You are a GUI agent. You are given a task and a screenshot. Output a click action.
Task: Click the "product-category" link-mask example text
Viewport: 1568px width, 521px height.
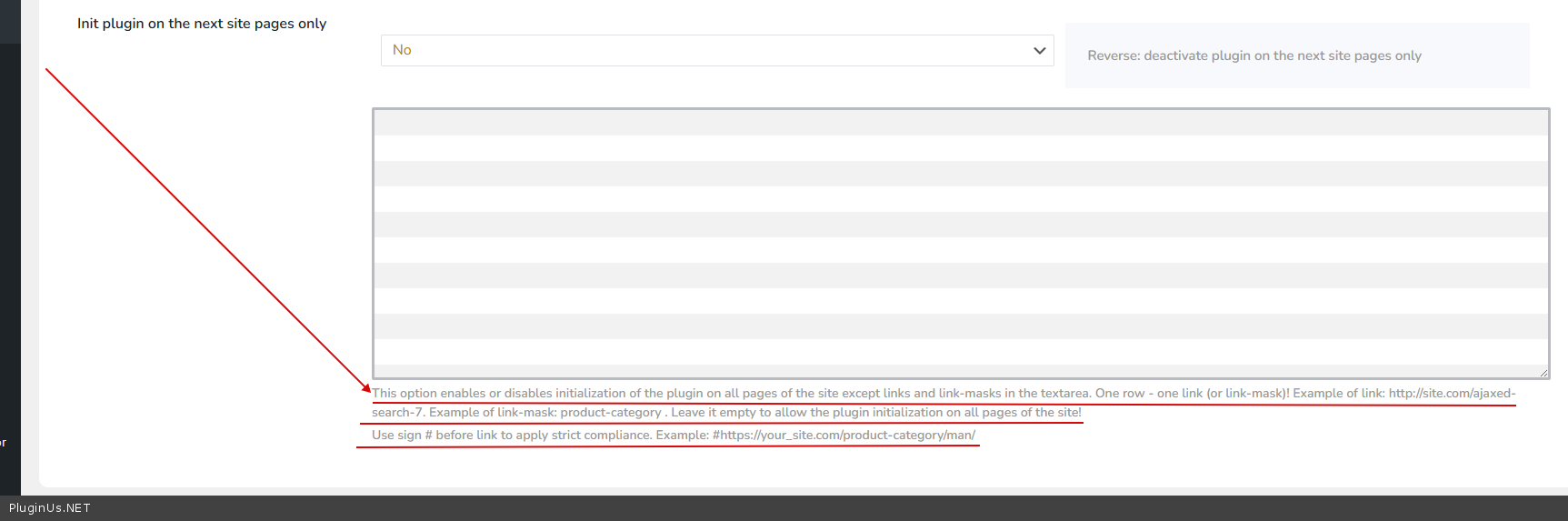[x=610, y=413]
